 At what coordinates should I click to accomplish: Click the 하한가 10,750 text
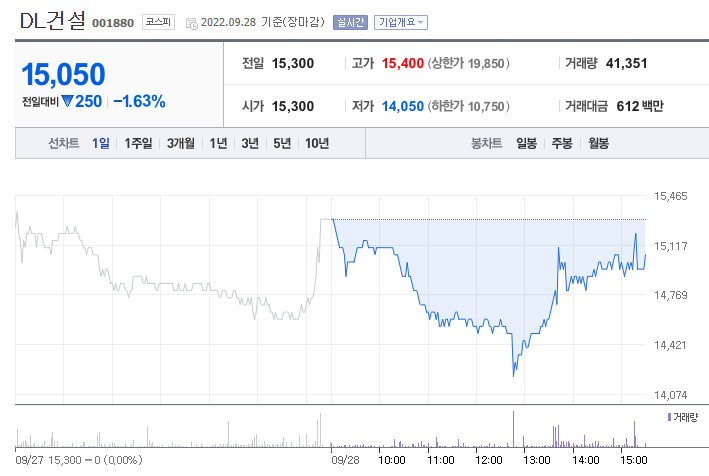pos(469,106)
